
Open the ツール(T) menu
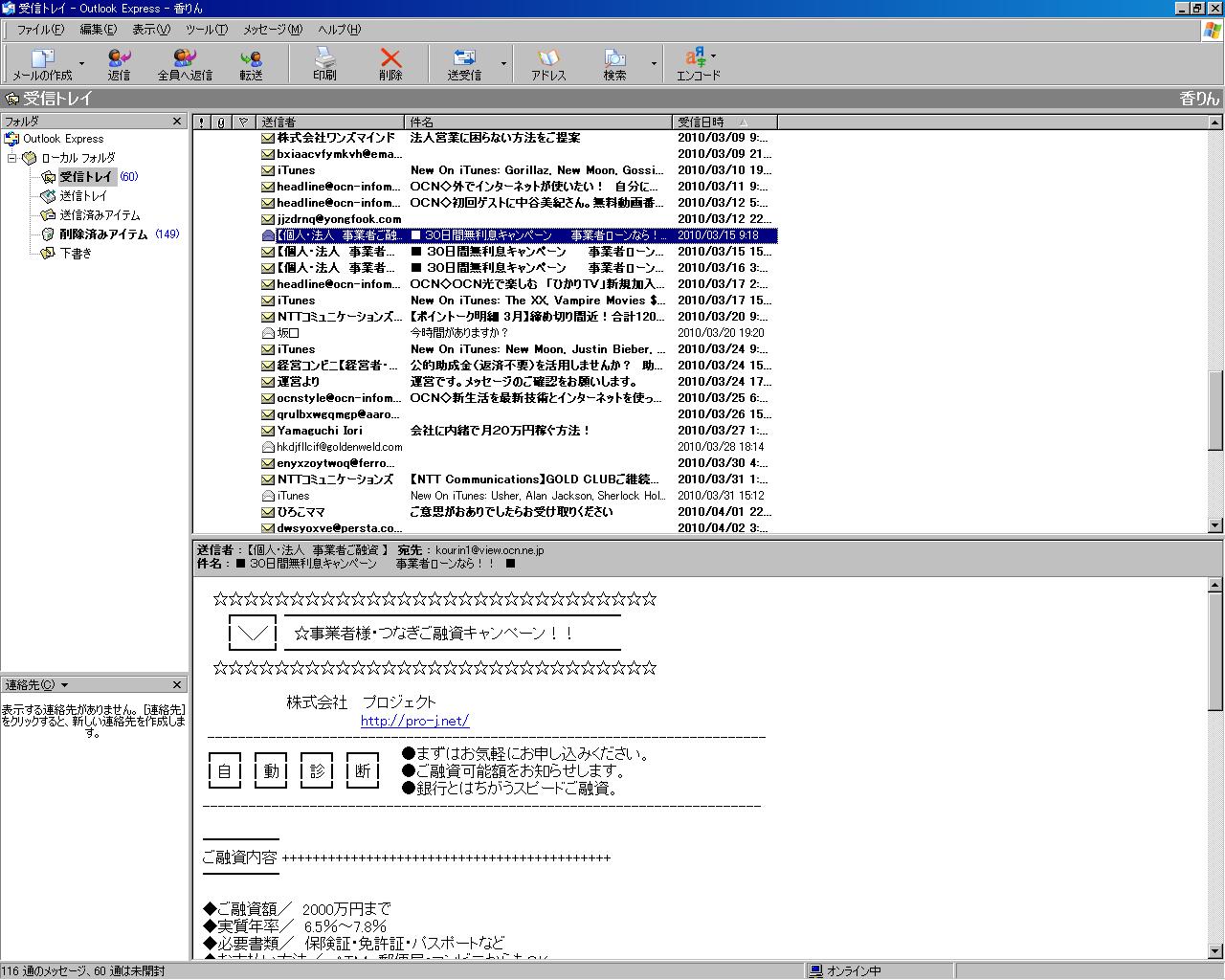[206, 30]
